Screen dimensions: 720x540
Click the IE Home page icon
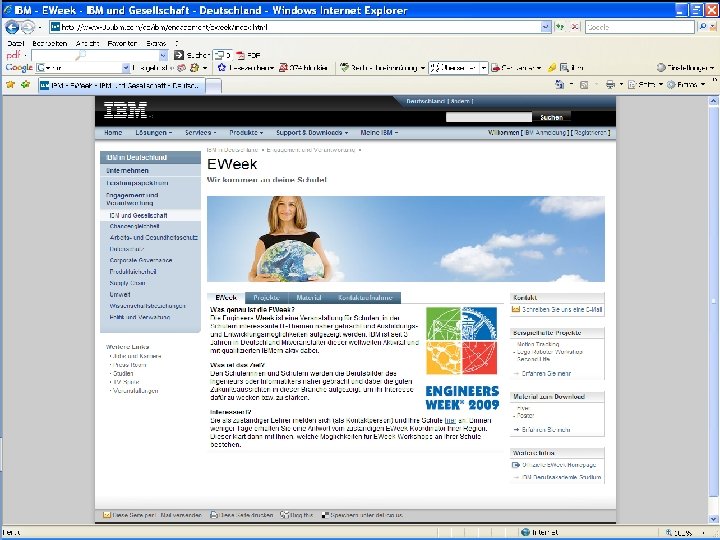coord(559,84)
